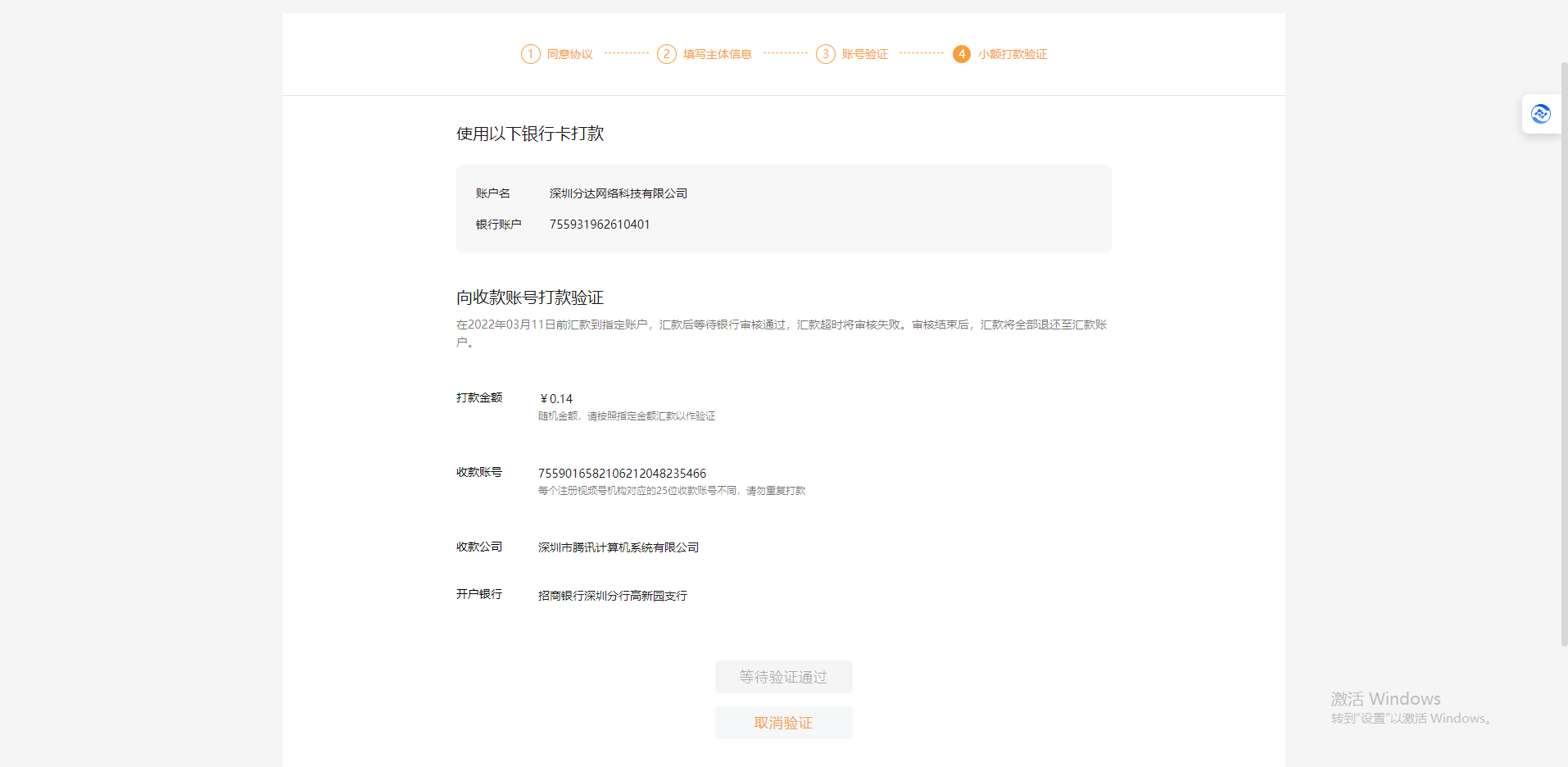Click the payment amount ¥0.14
Image resolution: width=1568 pixels, height=767 pixels.
coord(556,399)
